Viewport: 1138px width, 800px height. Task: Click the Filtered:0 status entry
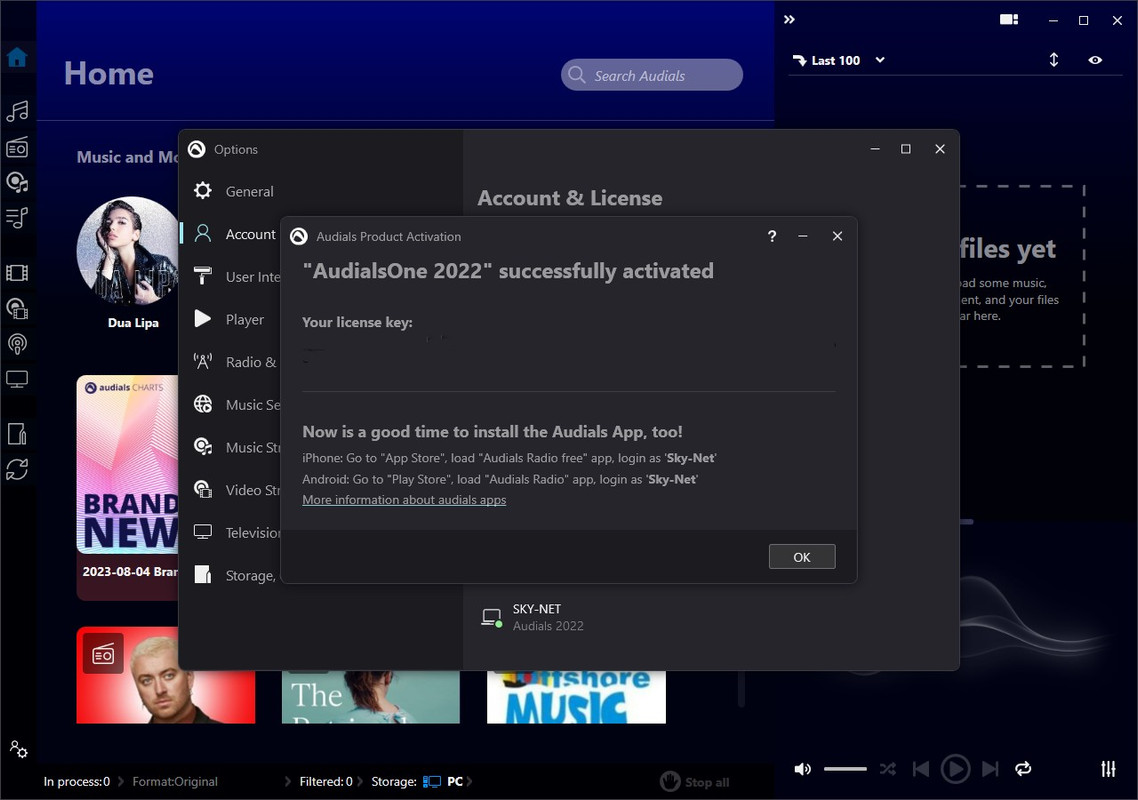(326, 782)
